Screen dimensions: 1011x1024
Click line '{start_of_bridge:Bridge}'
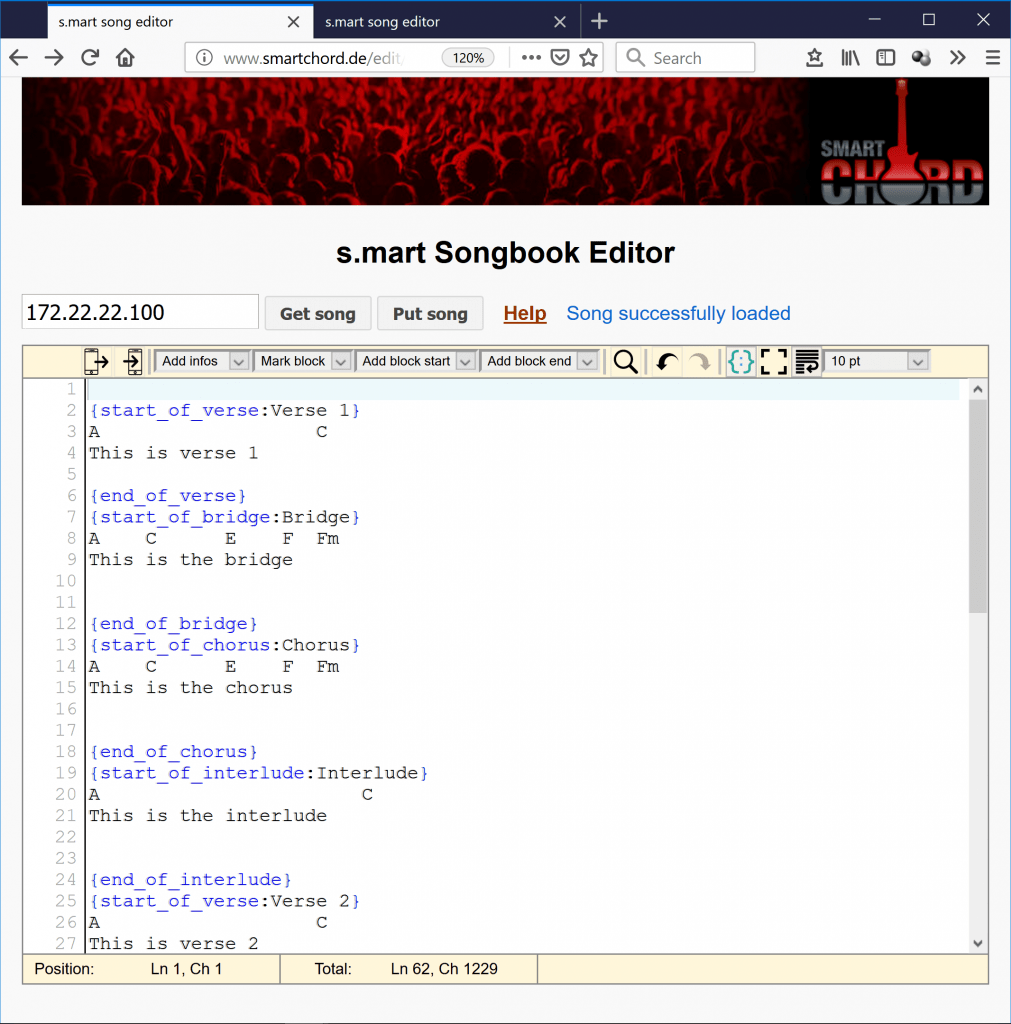pyautogui.click(x=225, y=517)
